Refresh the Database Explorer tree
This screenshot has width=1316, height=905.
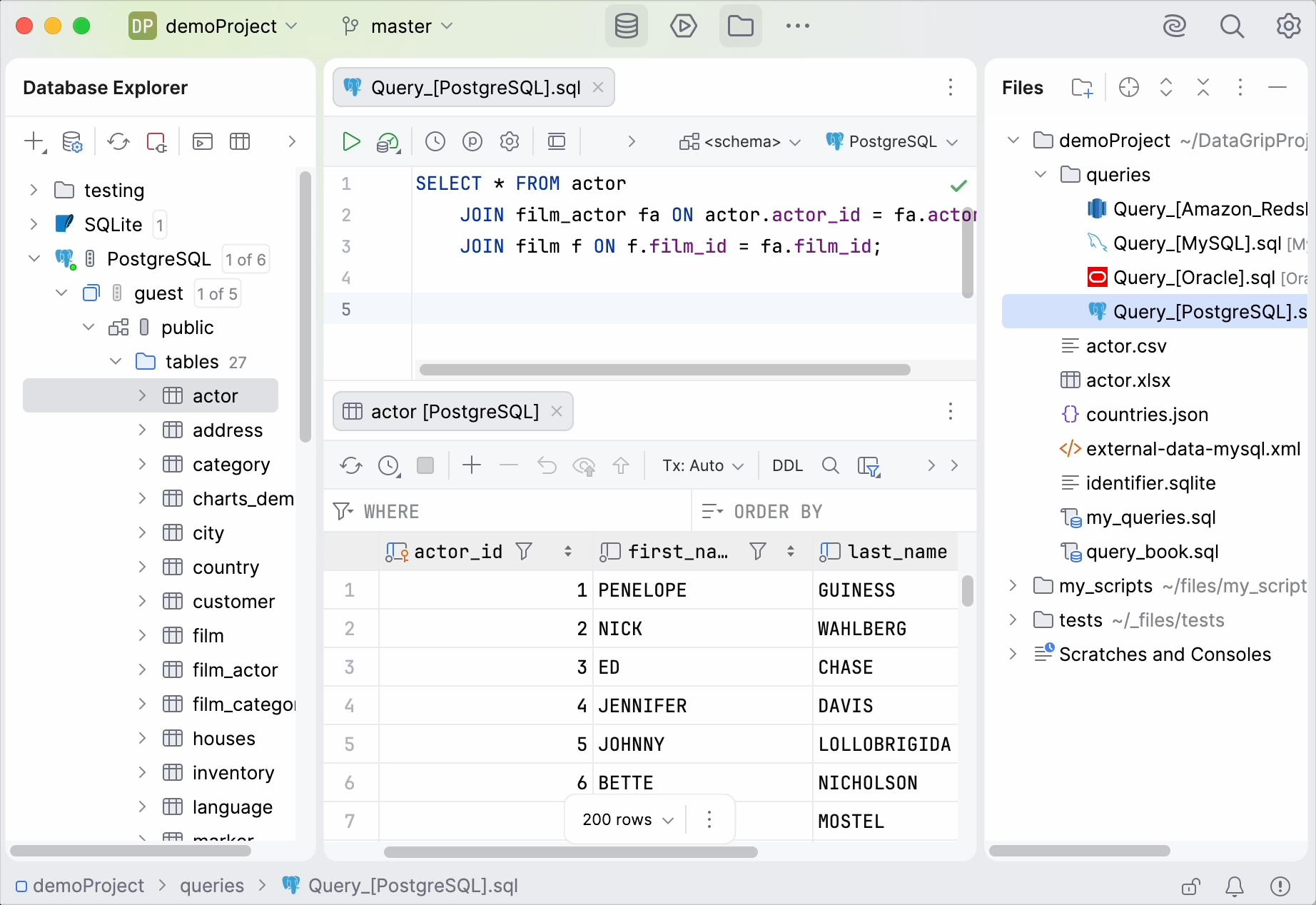tap(118, 142)
